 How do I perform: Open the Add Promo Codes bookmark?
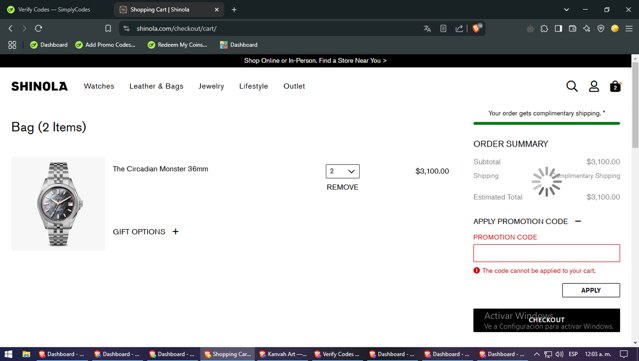coord(105,45)
